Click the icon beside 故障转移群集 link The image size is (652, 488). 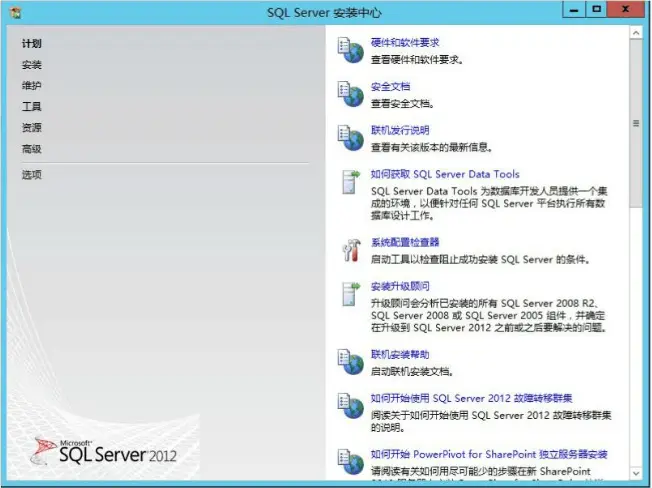point(351,406)
